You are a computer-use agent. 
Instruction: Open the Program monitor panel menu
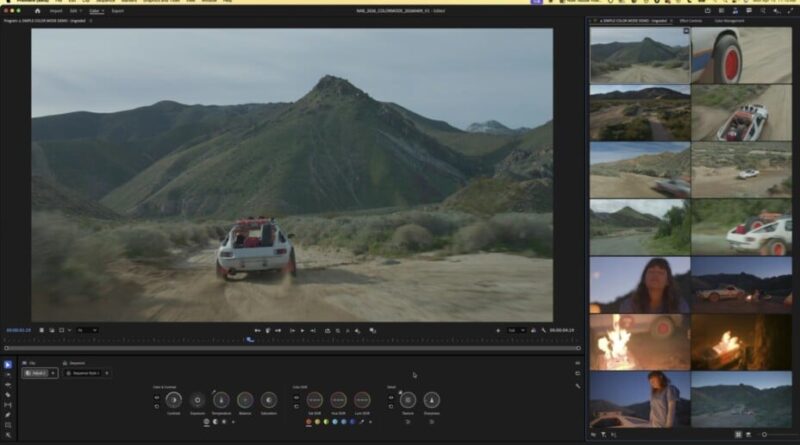[91, 21]
